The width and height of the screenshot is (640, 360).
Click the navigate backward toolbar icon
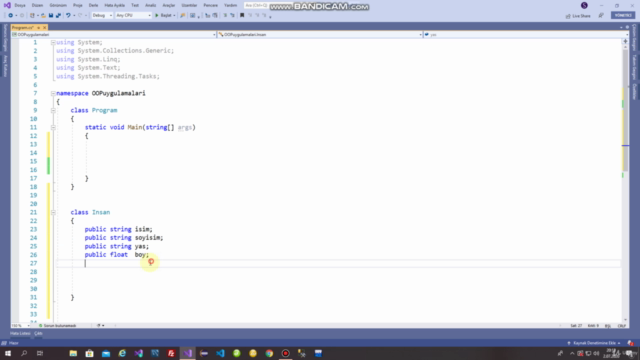click(x=10, y=16)
